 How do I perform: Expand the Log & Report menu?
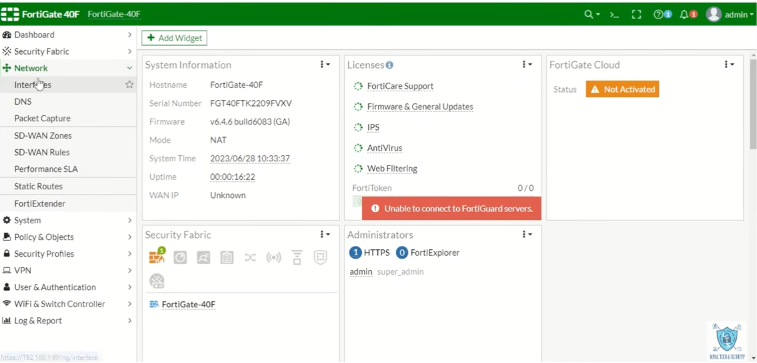[68, 321]
